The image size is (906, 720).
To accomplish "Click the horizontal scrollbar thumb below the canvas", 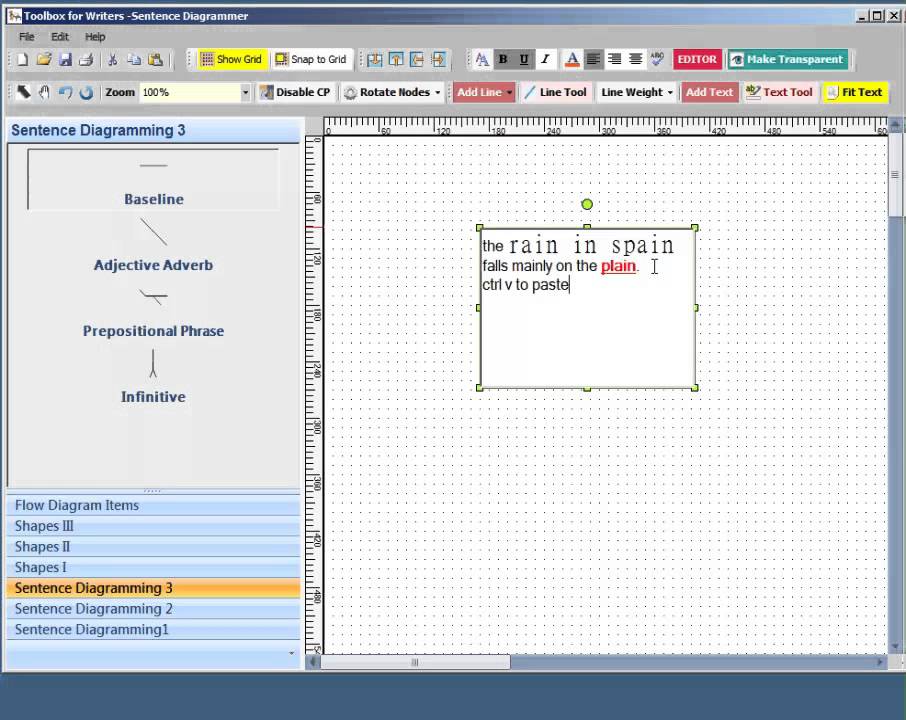I will tap(415, 663).
